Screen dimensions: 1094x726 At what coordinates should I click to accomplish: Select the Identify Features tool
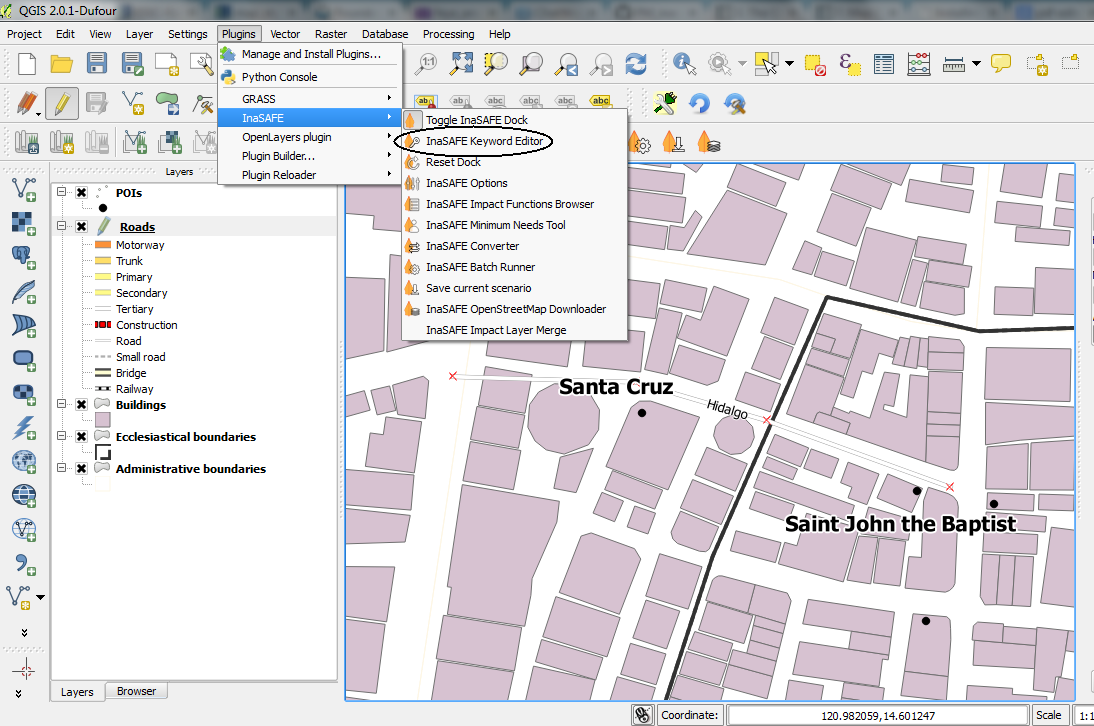(x=684, y=64)
